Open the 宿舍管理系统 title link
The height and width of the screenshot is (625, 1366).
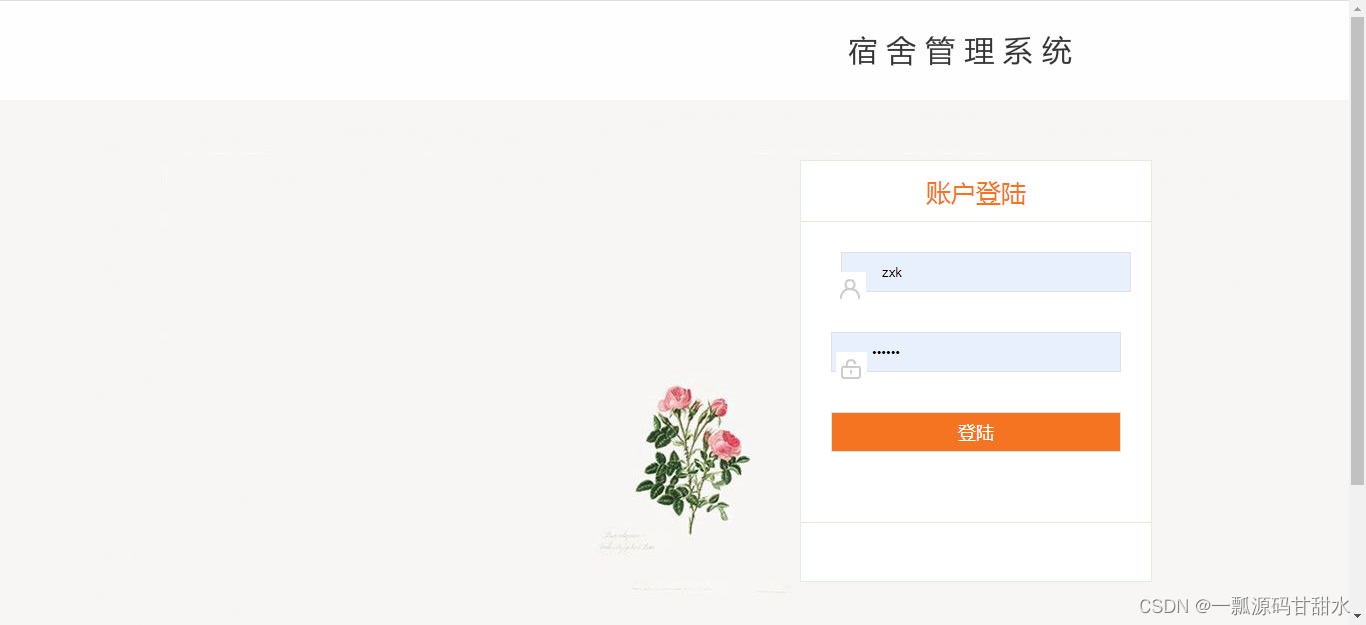(x=960, y=52)
